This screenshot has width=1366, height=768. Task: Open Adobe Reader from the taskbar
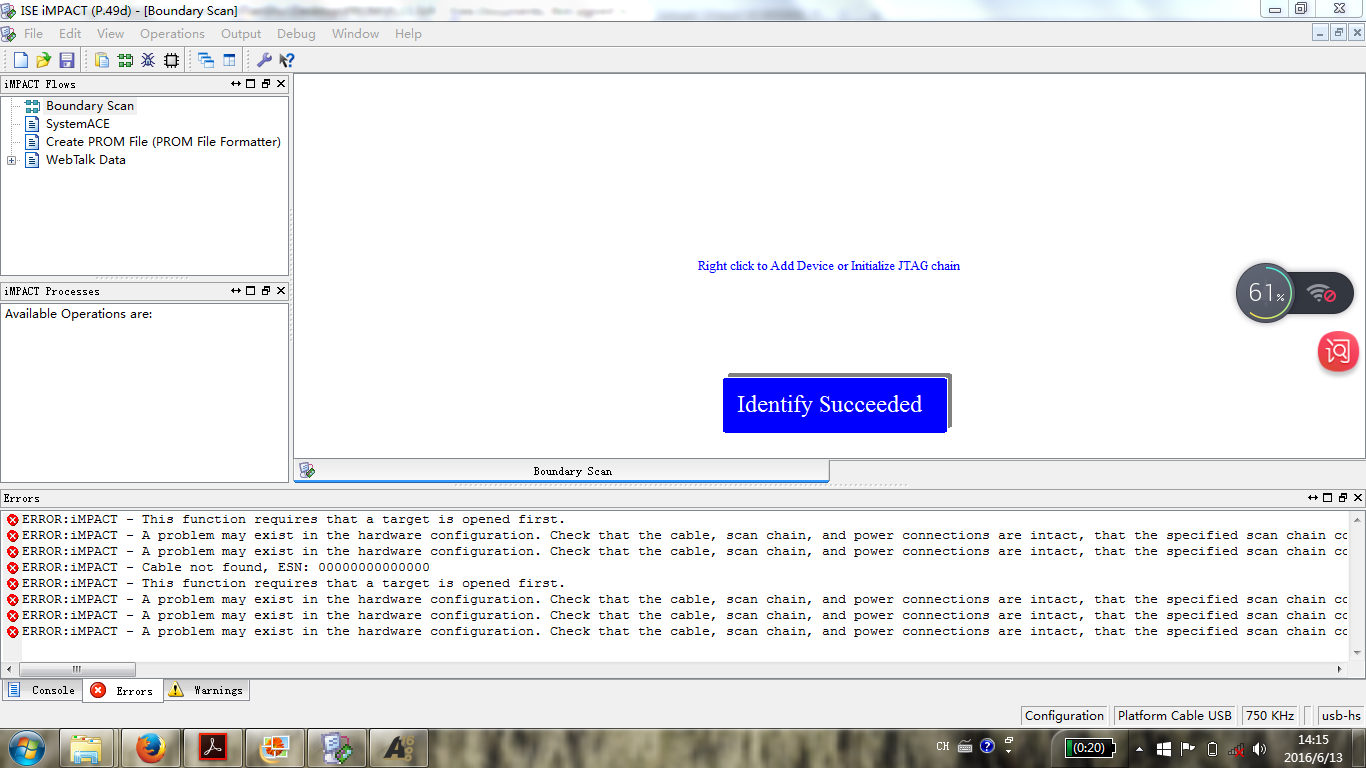click(212, 748)
